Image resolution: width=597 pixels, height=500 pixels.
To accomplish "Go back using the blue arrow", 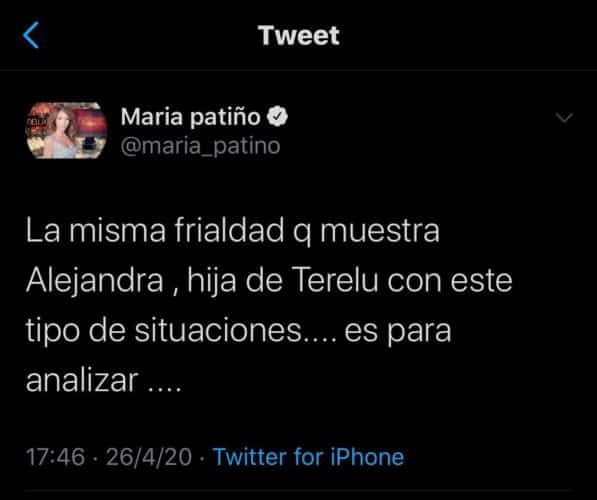I will tap(31, 35).
